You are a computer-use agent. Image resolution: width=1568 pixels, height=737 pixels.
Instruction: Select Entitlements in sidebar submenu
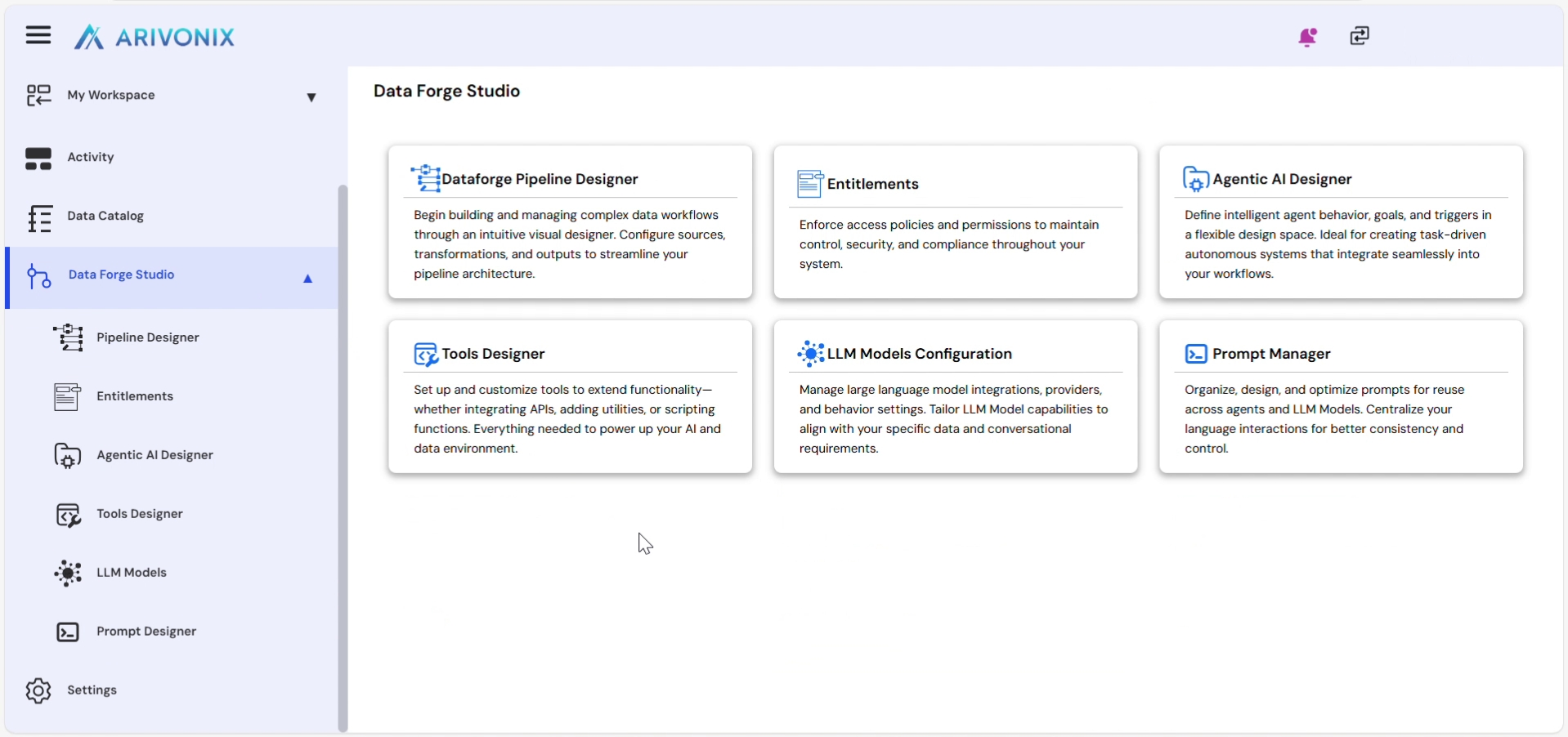click(x=134, y=396)
